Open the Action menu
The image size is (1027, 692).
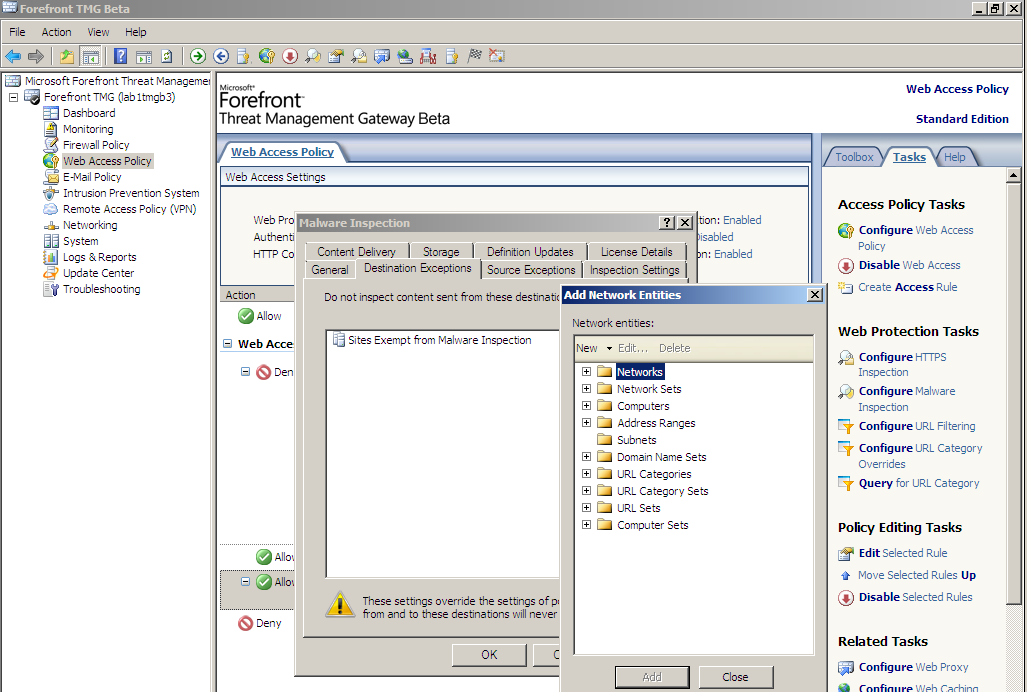pyautogui.click(x=56, y=32)
